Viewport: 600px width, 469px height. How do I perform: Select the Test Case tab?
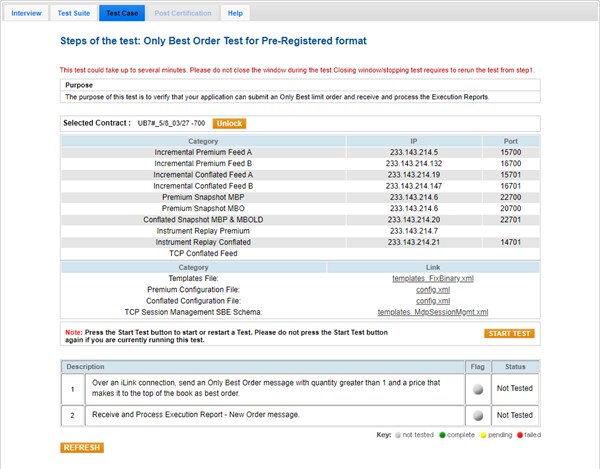(x=121, y=13)
